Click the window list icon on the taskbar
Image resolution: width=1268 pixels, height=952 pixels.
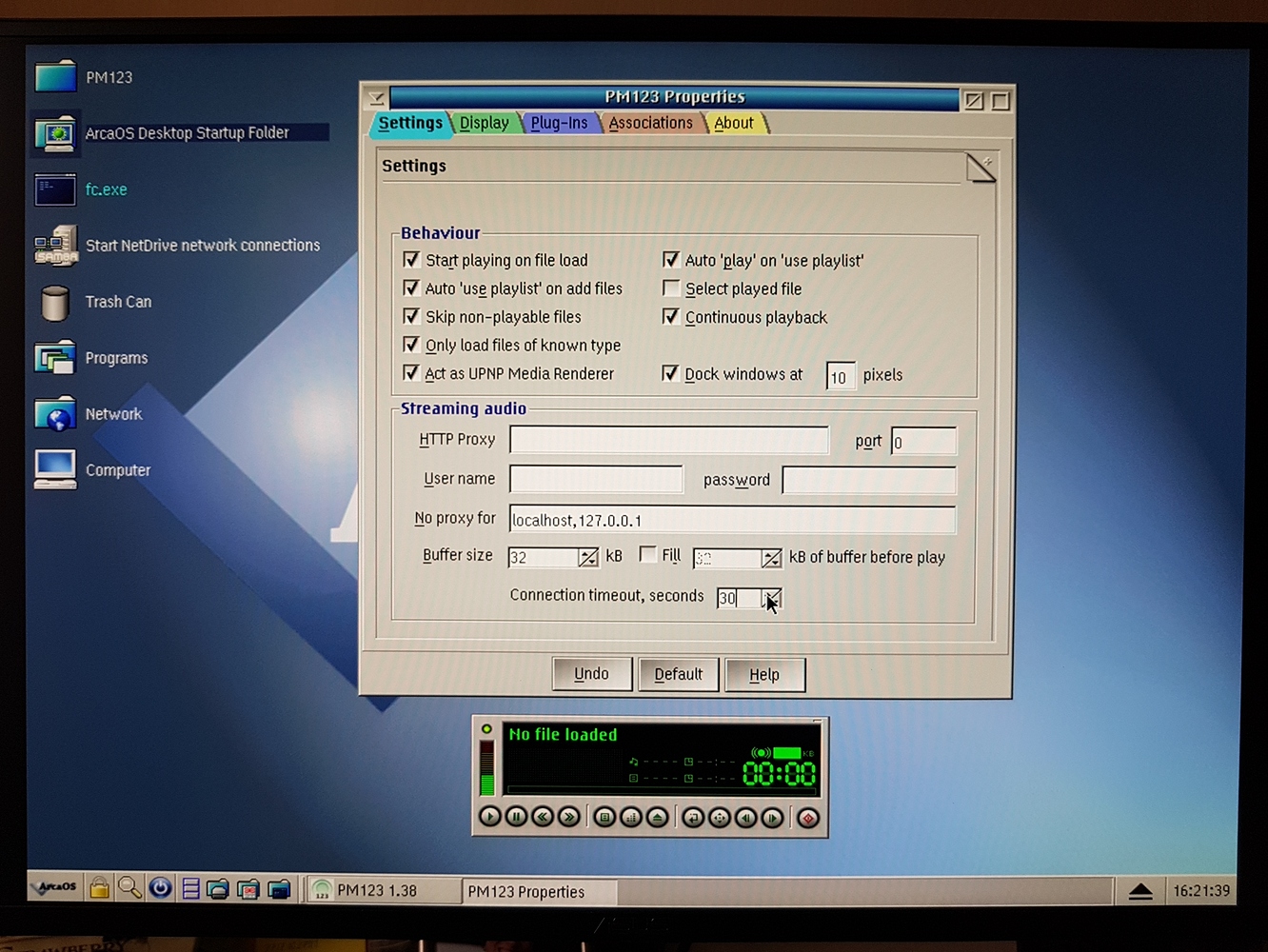tap(190, 888)
